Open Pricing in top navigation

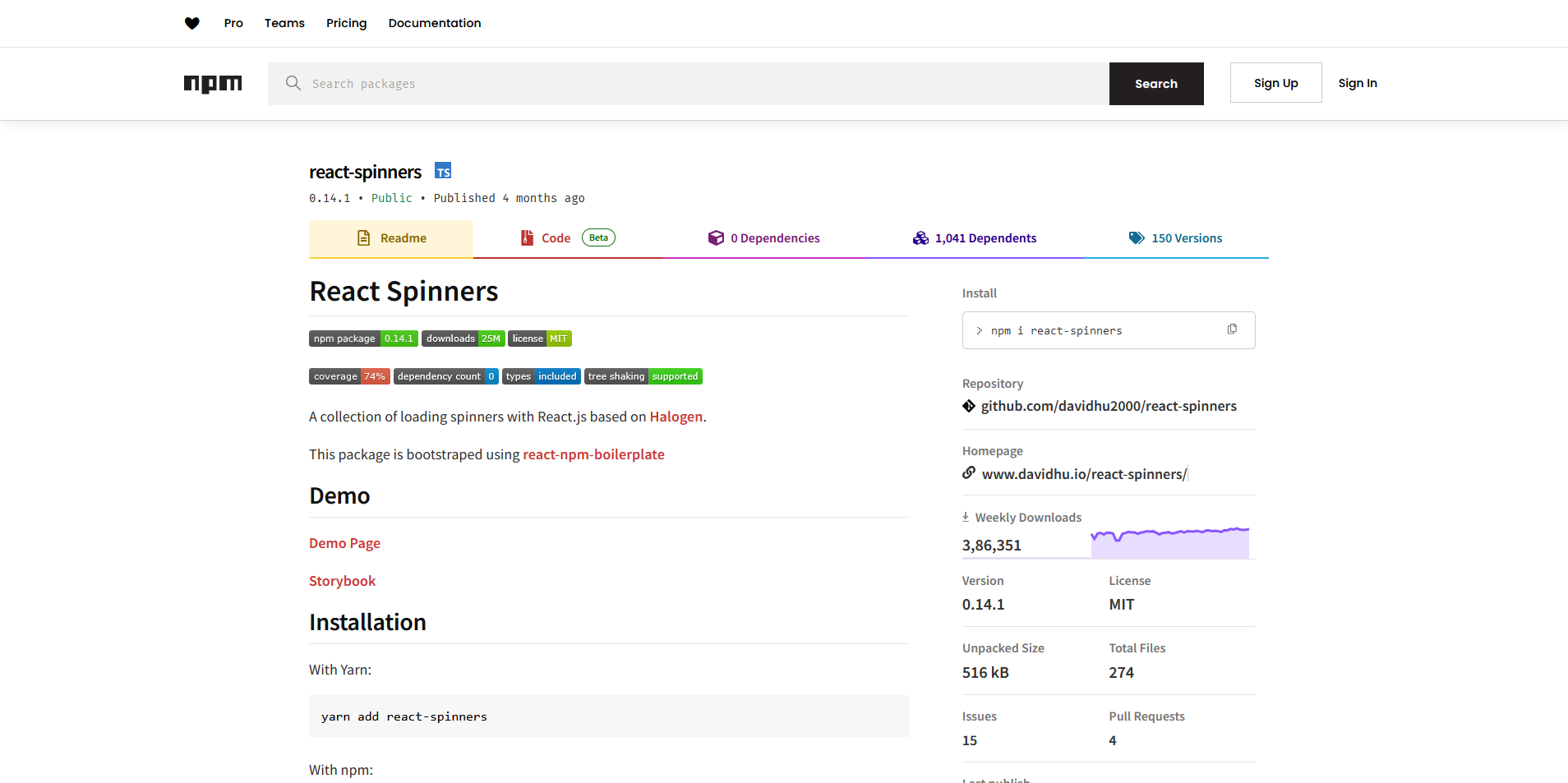[x=346, y=23]
